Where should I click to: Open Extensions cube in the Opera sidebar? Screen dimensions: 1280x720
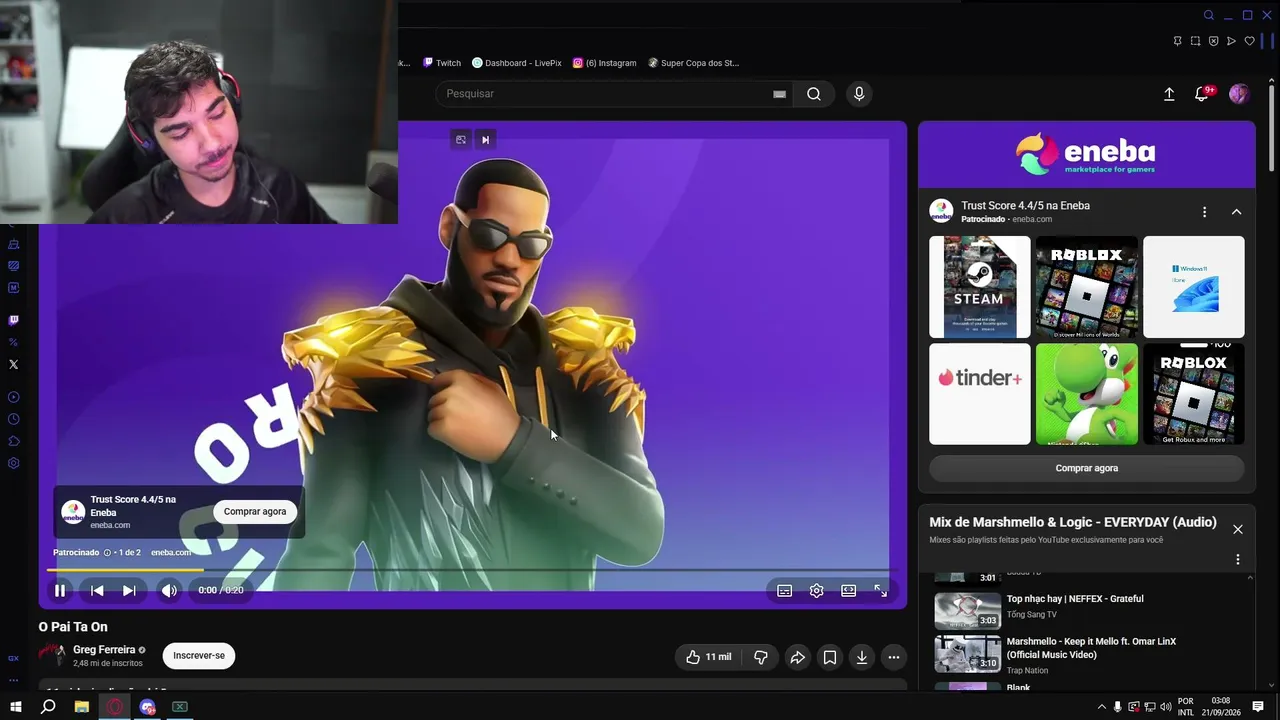click(x=13, y=441)
